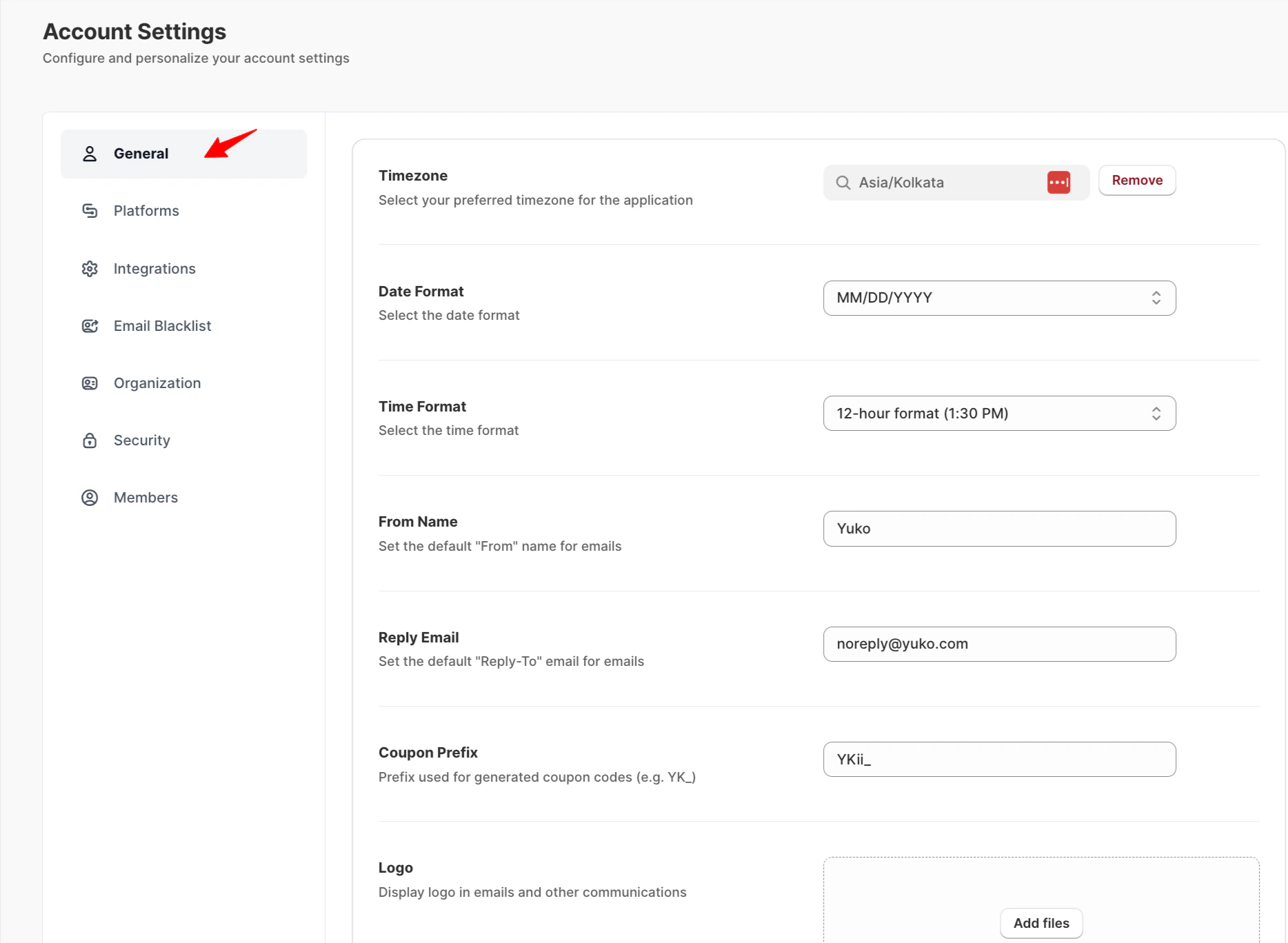Click the Coupon Prefix YKii_ input
1288x943 pixels.
999,760
